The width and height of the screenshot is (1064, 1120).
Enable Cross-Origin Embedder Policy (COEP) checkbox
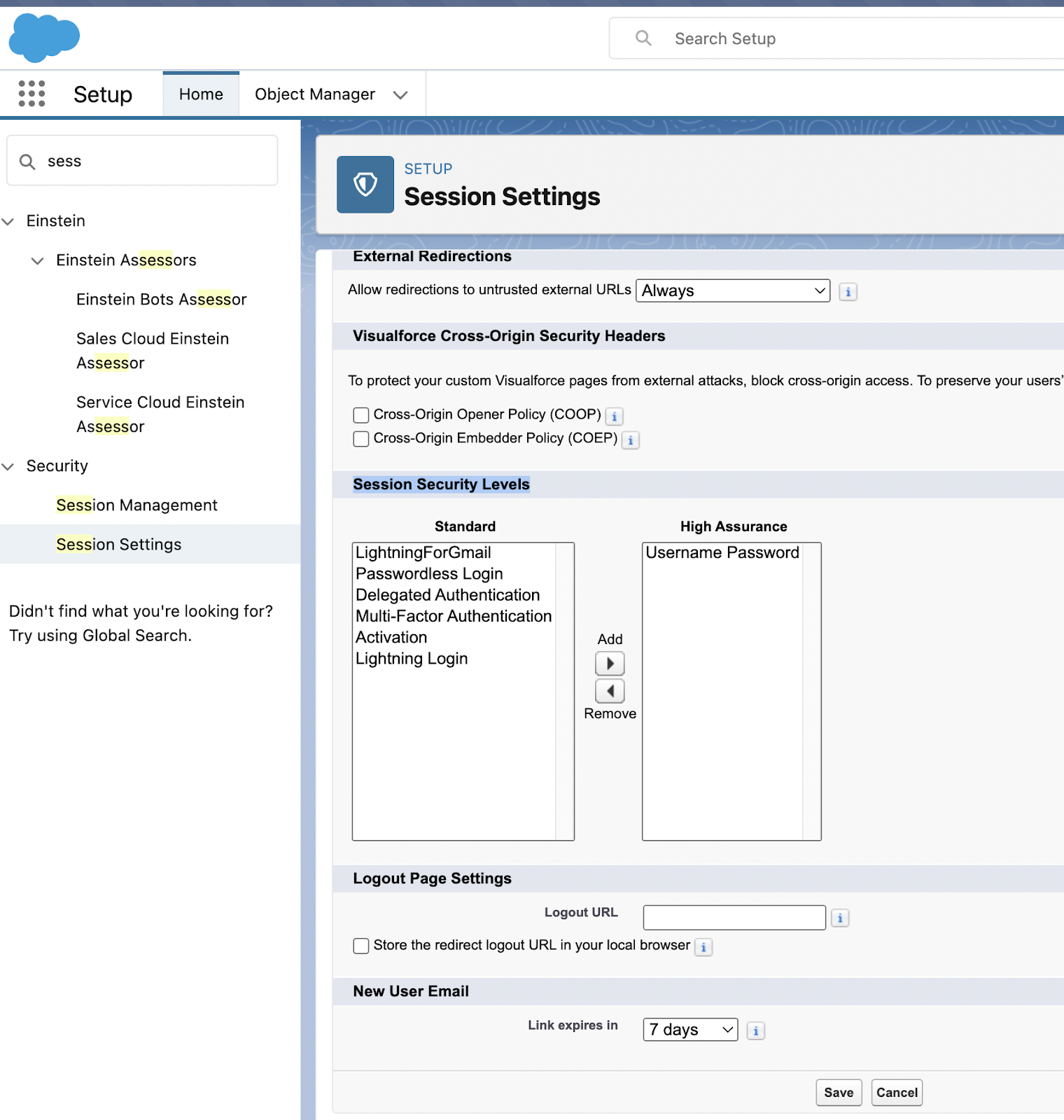pos(361,439)
